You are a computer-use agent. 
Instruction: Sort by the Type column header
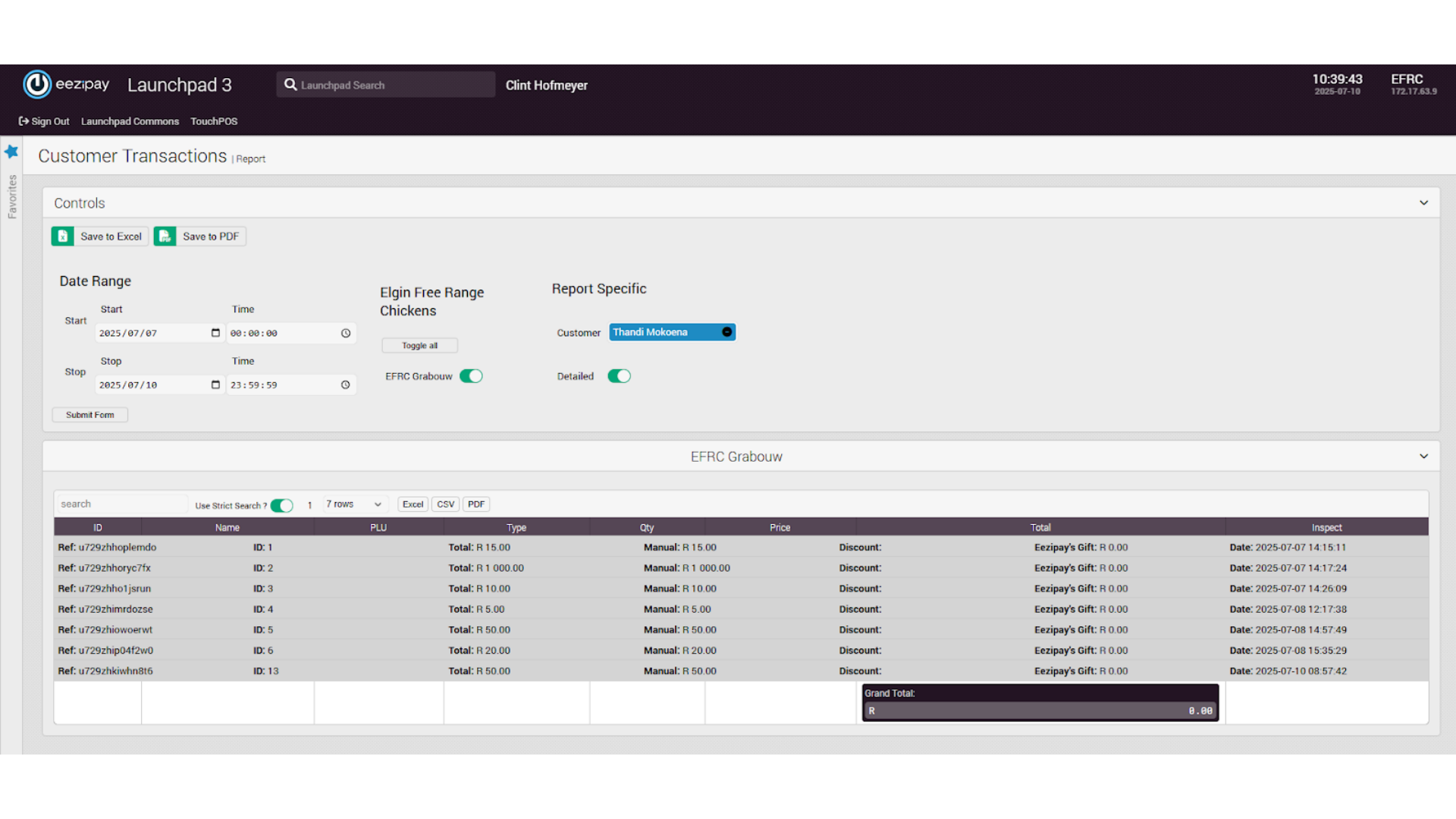(516, 528)
